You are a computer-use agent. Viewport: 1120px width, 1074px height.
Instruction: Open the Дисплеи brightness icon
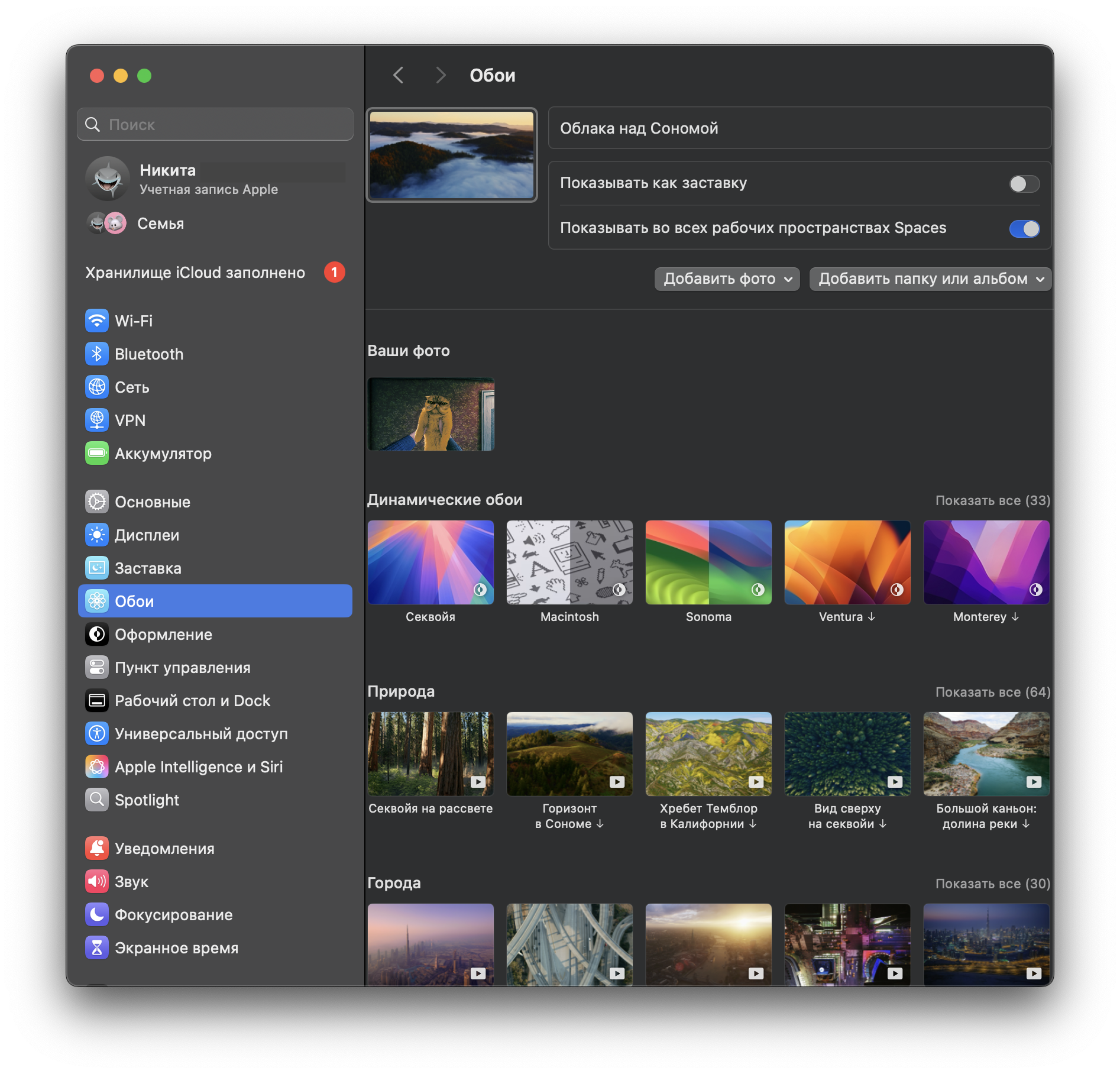97,535
